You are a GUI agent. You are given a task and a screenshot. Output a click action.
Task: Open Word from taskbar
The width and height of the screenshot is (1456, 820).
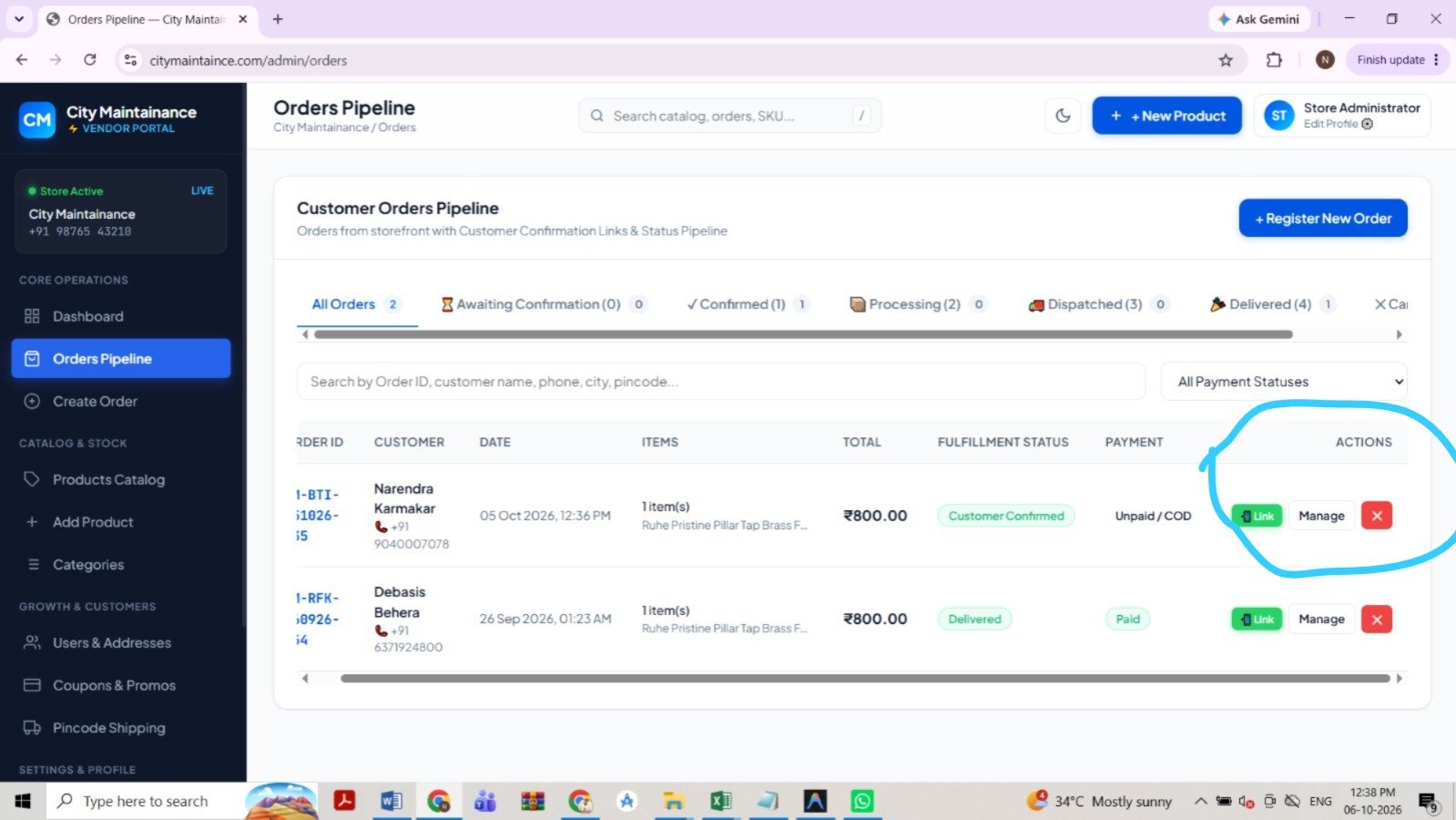tap(391, 801)
